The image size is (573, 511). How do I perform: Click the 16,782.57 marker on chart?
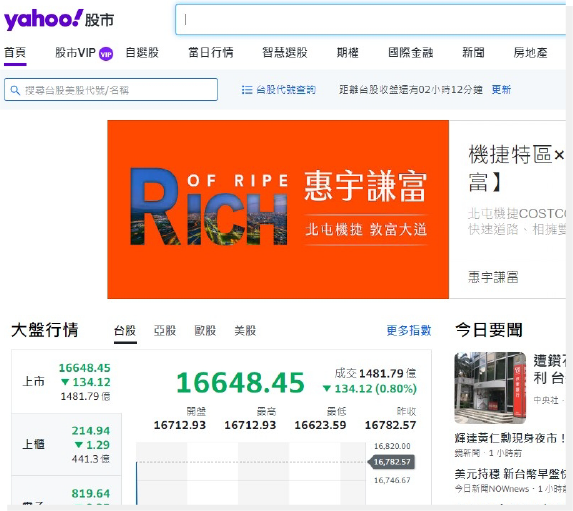coord(391,462)
